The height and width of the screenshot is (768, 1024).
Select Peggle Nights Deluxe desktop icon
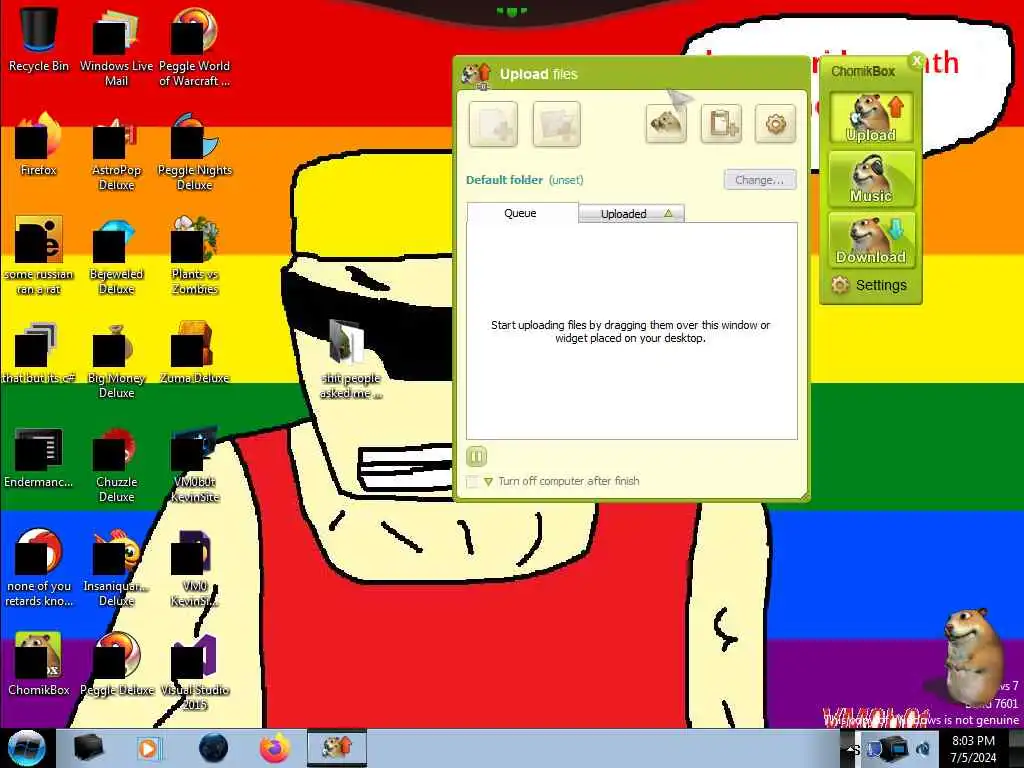coord(195,152)
